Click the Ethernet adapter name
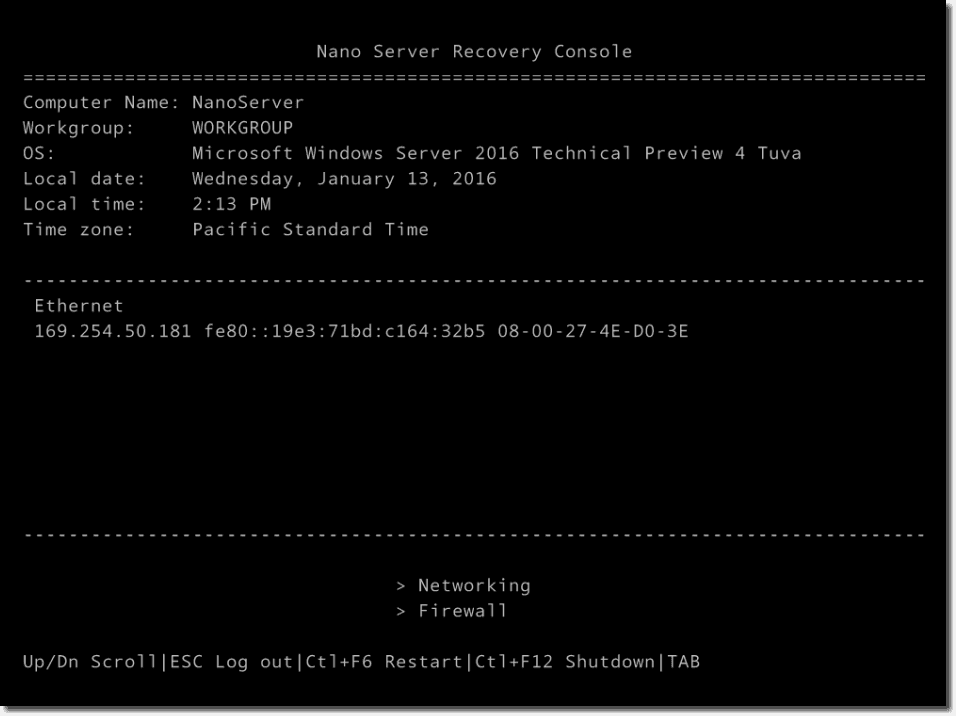The width and height of the screenshot is (956, 716). point(79,306)
